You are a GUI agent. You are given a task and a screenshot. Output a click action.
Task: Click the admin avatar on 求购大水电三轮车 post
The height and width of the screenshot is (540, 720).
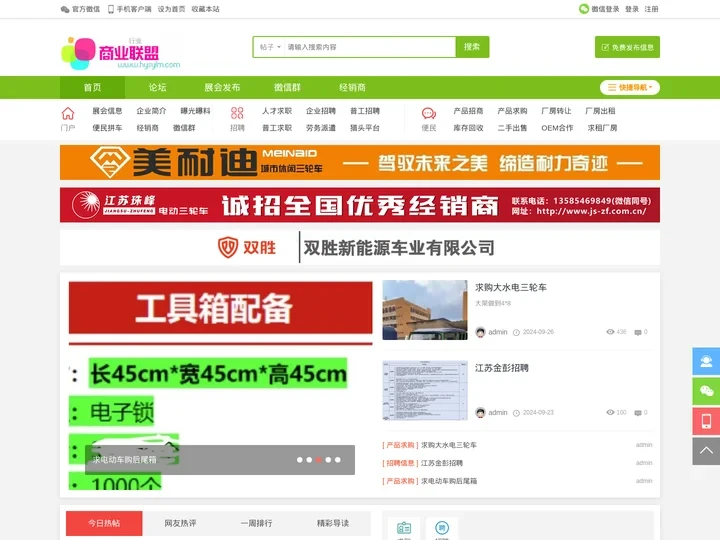tap(480, 332)
